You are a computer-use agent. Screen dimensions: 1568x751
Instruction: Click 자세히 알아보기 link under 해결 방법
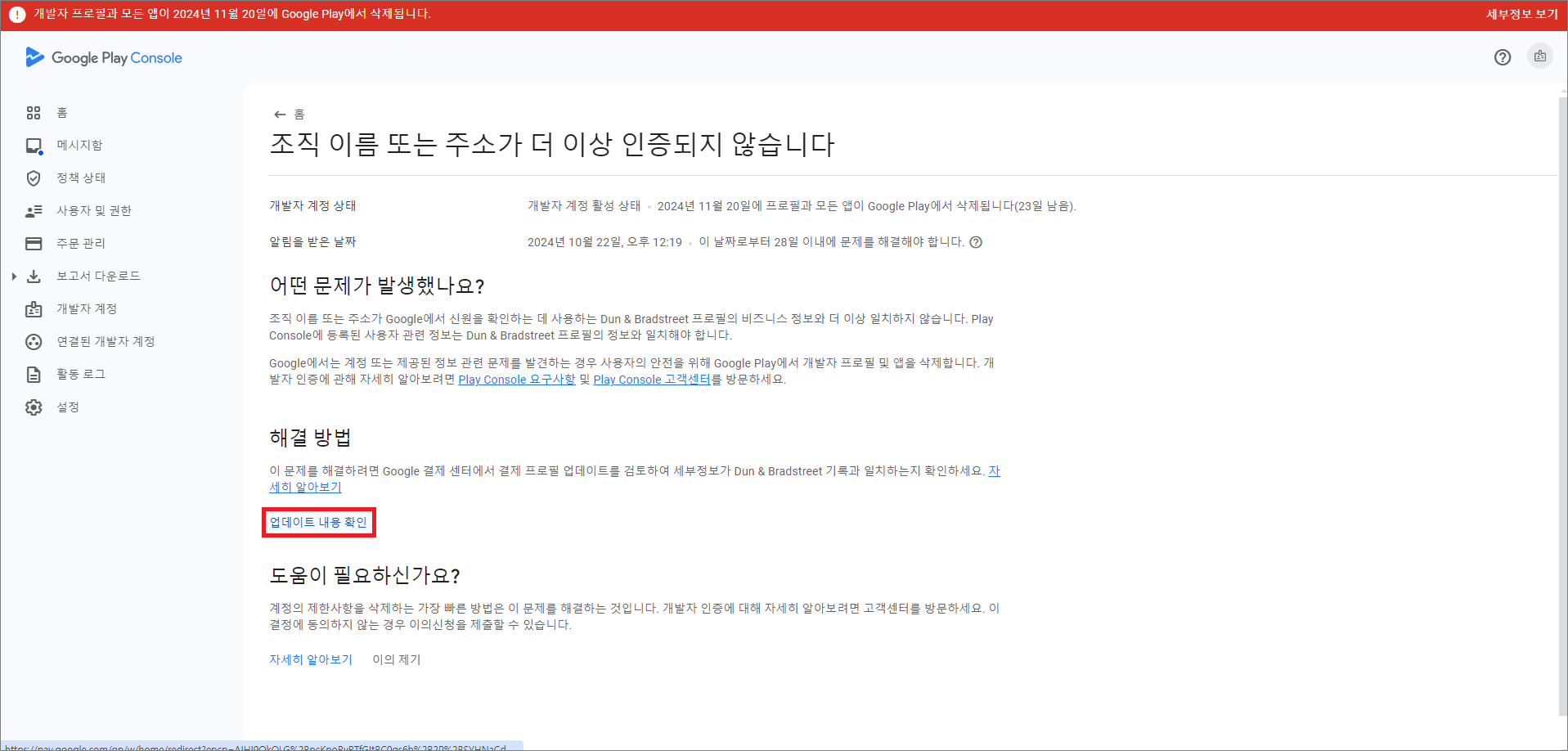click(305, 487)
